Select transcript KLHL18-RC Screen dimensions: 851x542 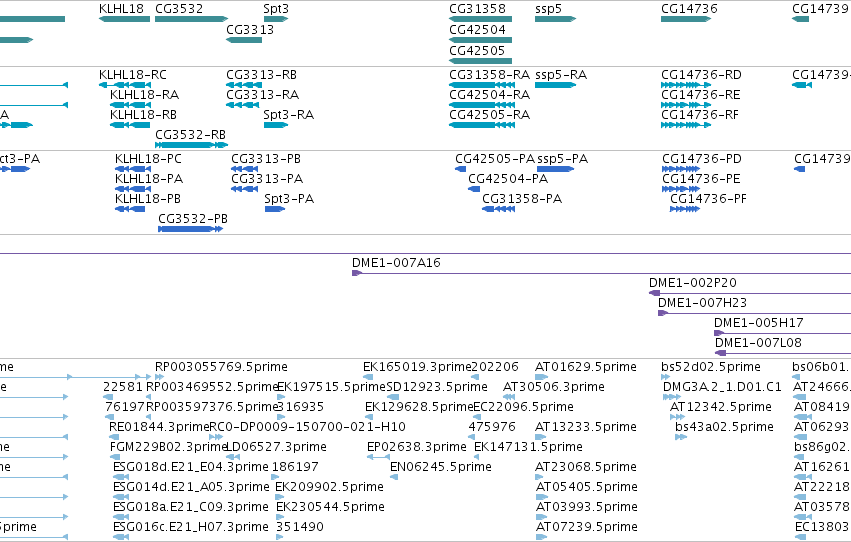[124, 85]
